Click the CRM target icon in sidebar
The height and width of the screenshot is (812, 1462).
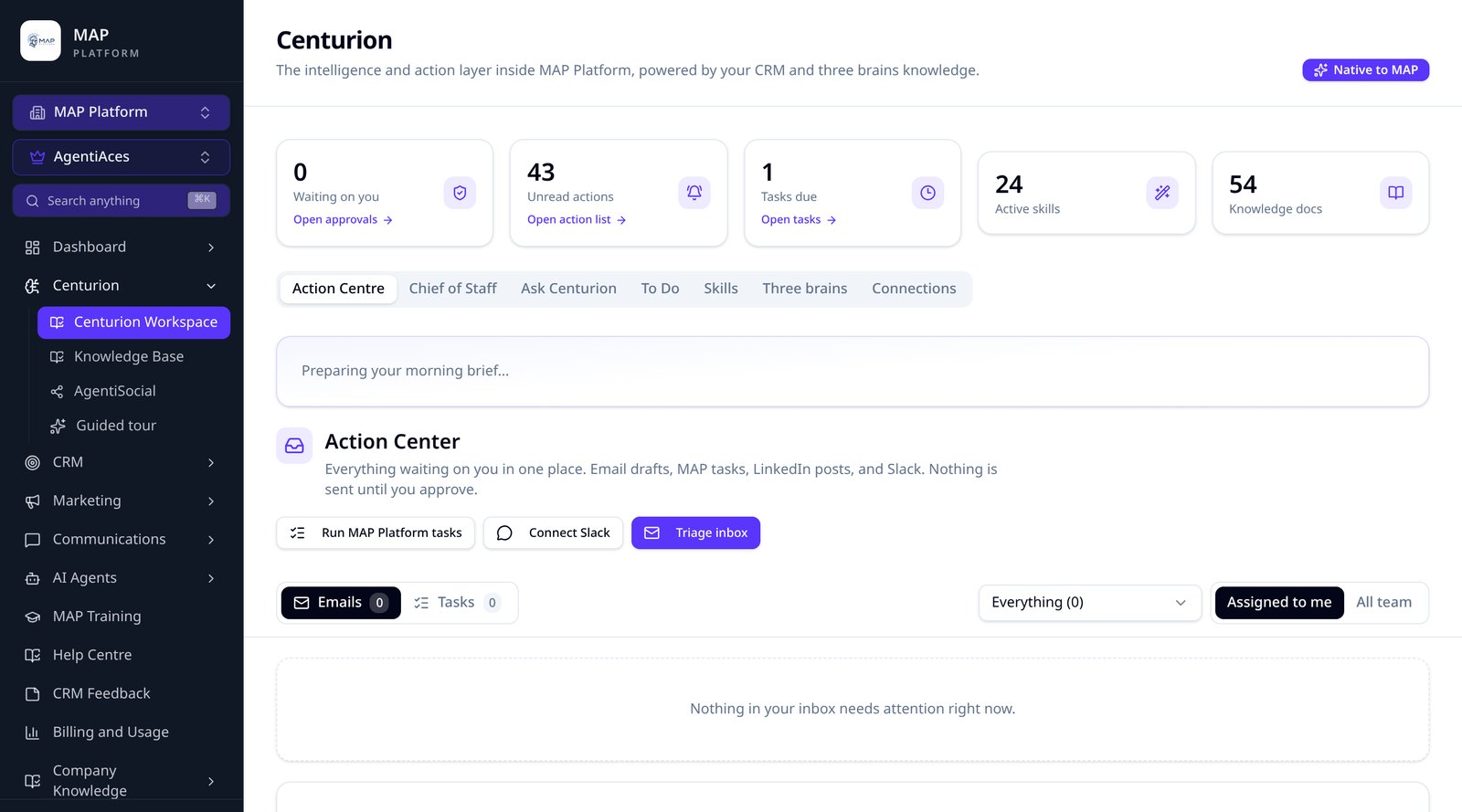33,463
